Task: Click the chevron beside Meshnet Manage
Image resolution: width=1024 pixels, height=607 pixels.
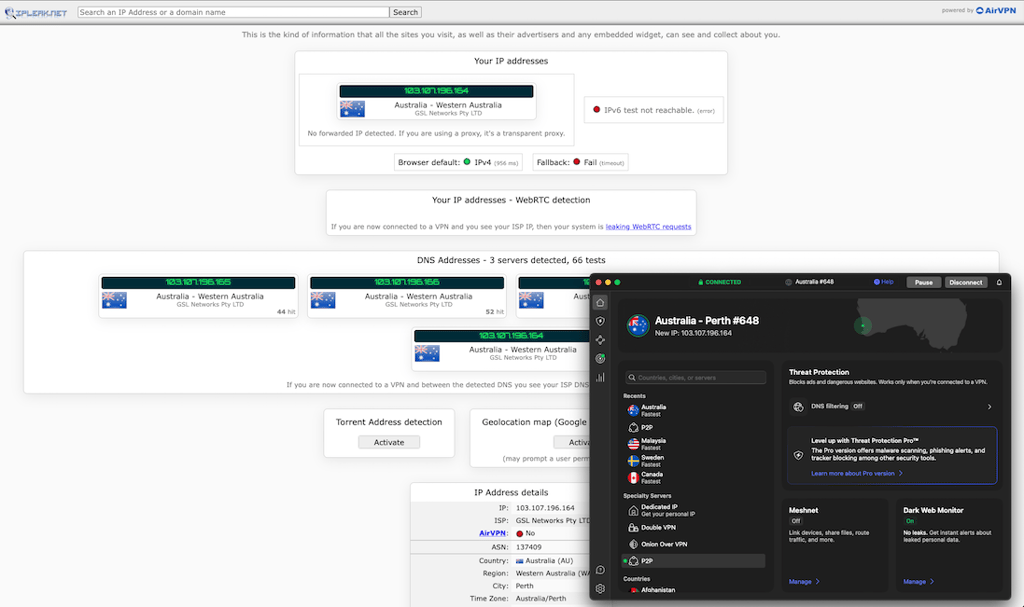Action: click(818, 582)
